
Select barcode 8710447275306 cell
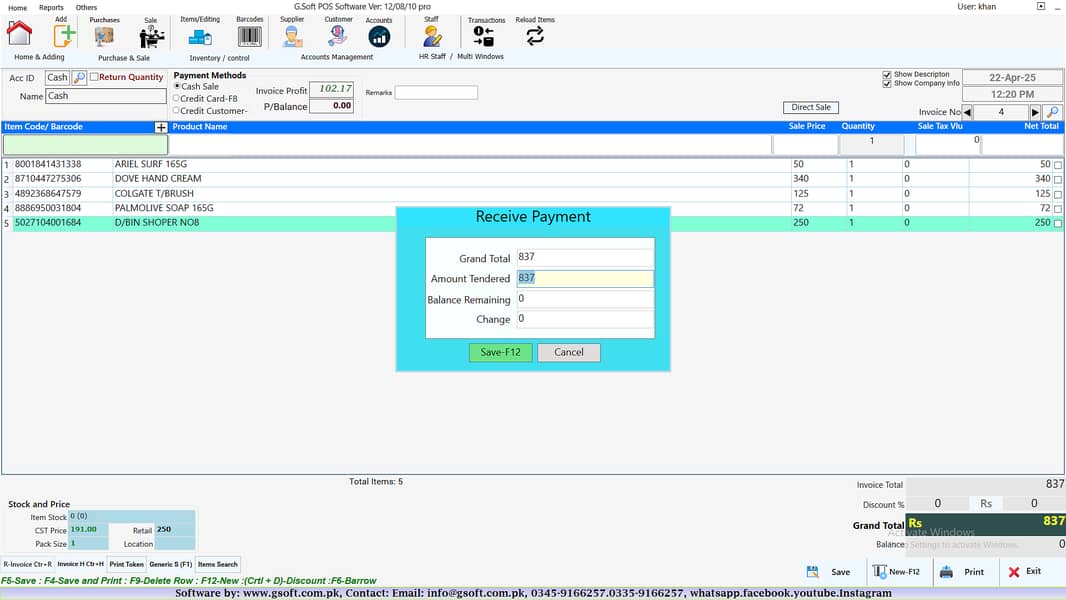pos(63,179)
